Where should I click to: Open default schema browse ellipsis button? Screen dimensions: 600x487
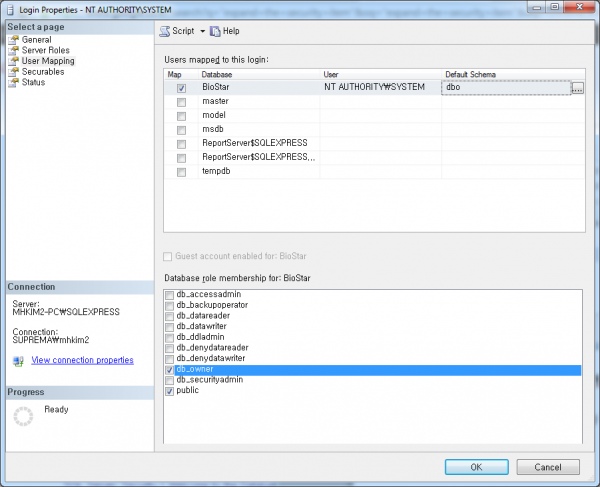click(x=577, y=88)
